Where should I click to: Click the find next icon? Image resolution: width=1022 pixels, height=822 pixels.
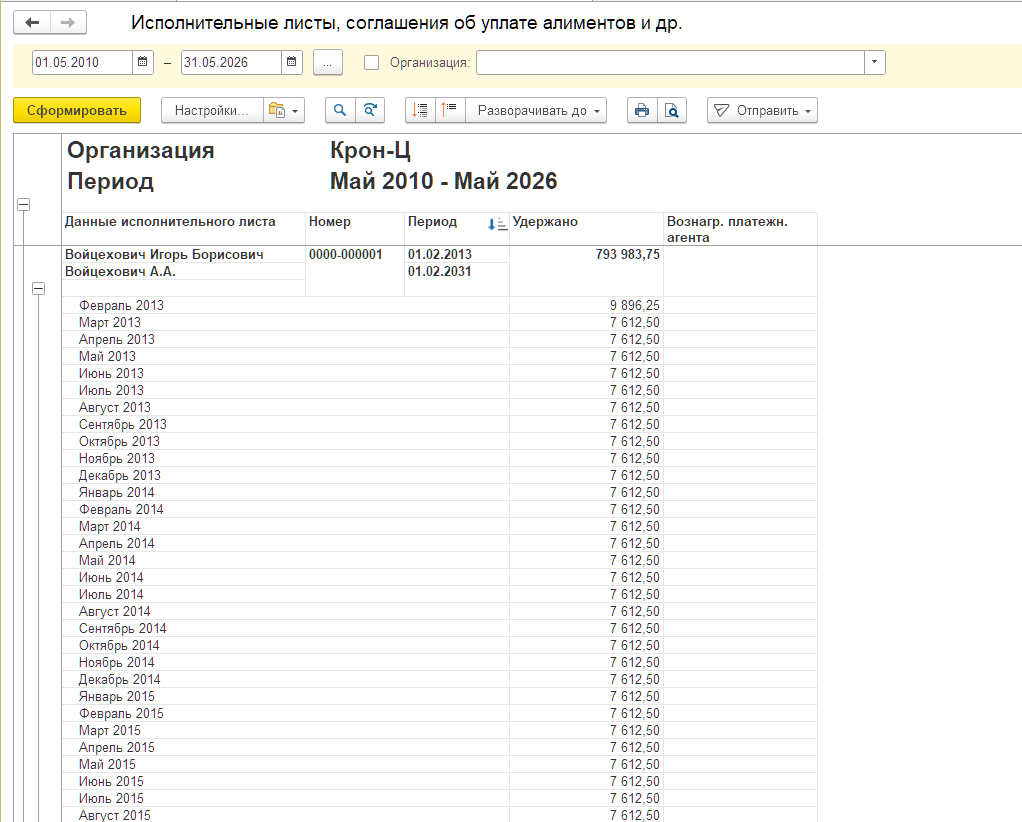point(370,110)
